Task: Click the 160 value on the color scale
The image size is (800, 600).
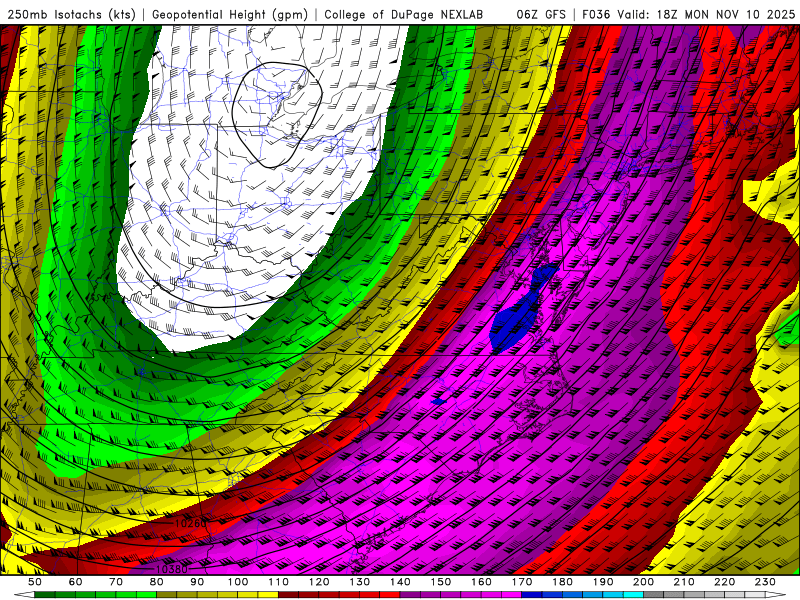Action: tap(481, 582)
